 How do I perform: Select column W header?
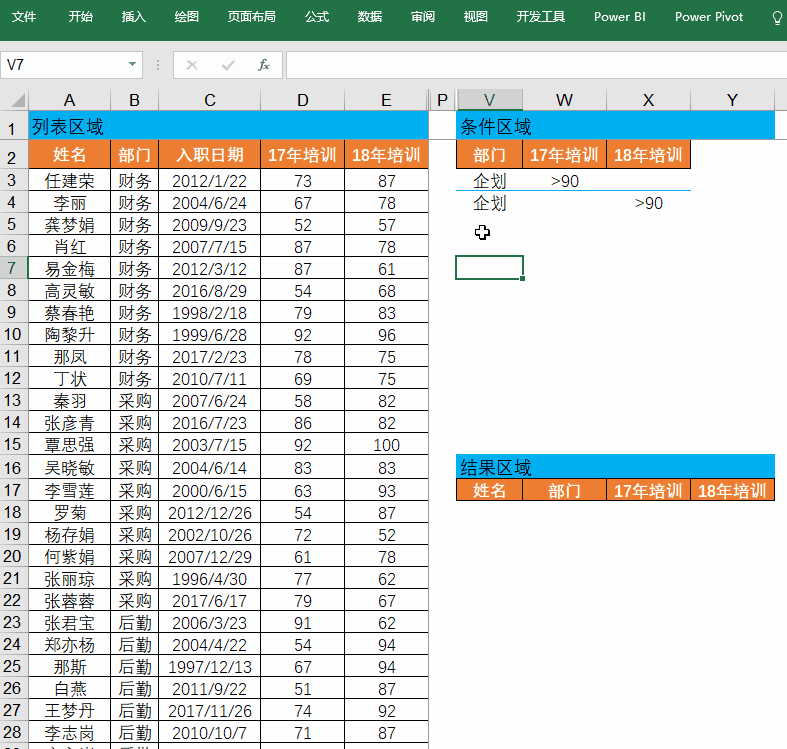click(x=565, y=100)
